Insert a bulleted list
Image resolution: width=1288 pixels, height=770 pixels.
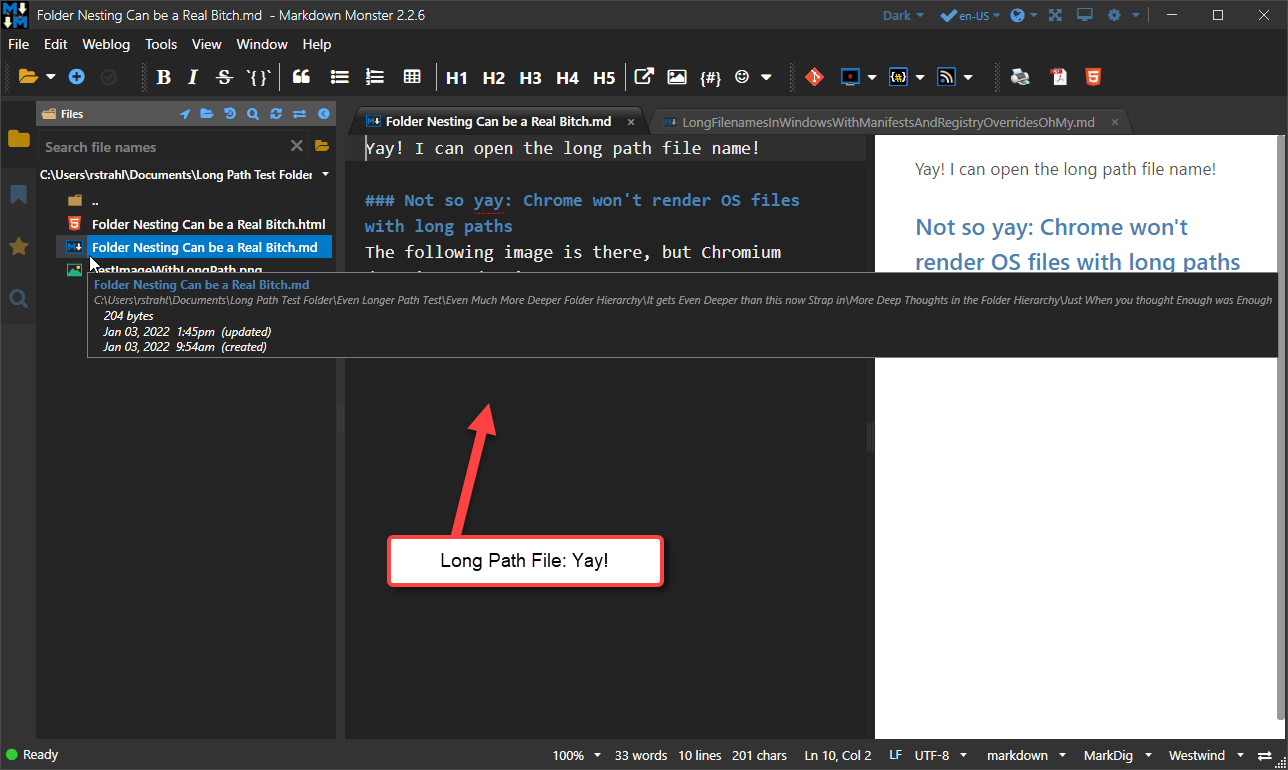point(339,77)
